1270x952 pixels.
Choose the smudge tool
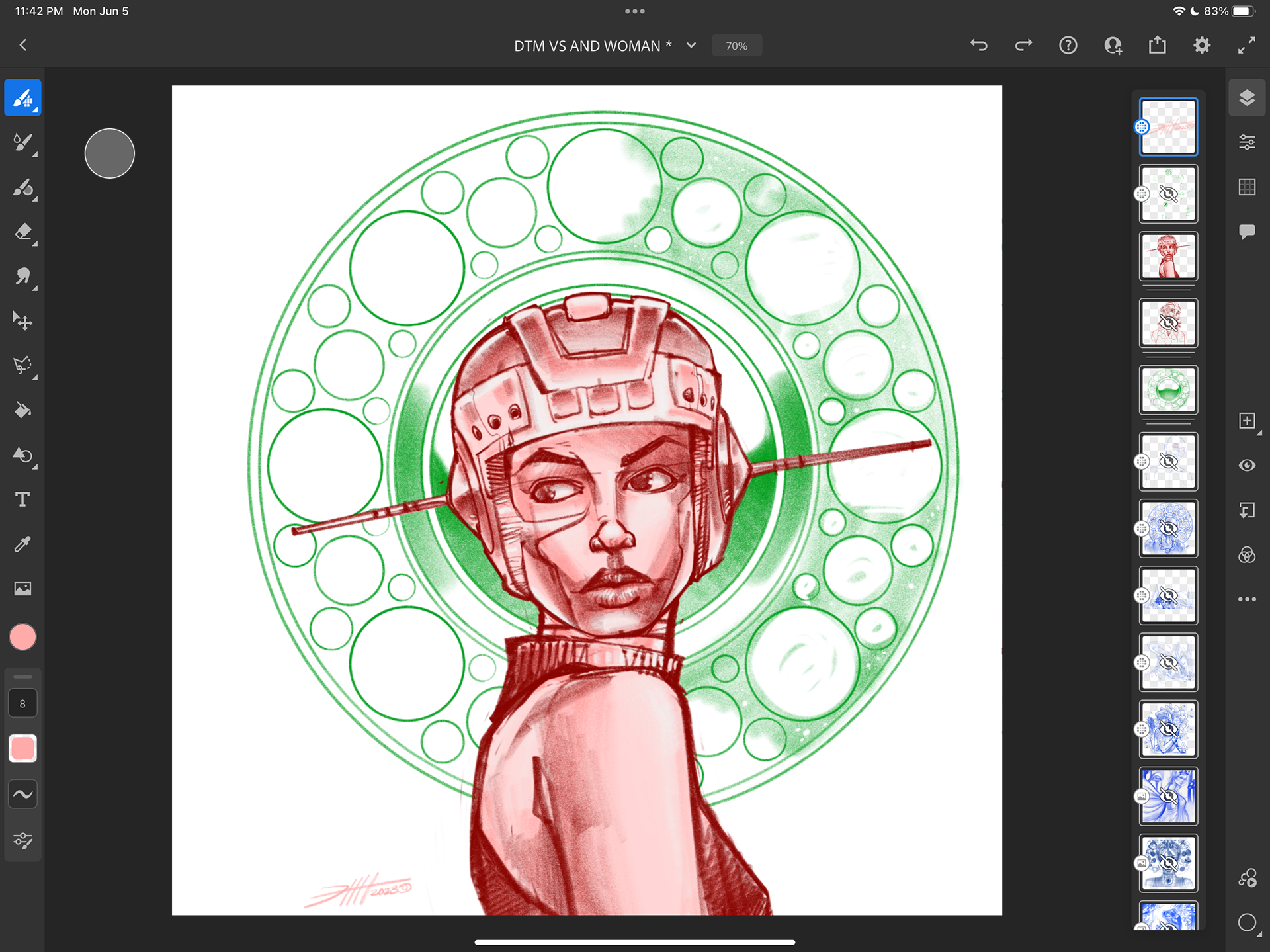coord(22,277)
